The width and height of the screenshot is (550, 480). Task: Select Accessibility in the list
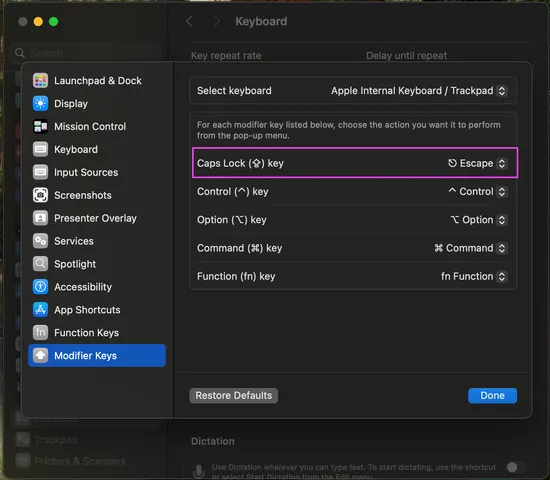pos(97,287)
